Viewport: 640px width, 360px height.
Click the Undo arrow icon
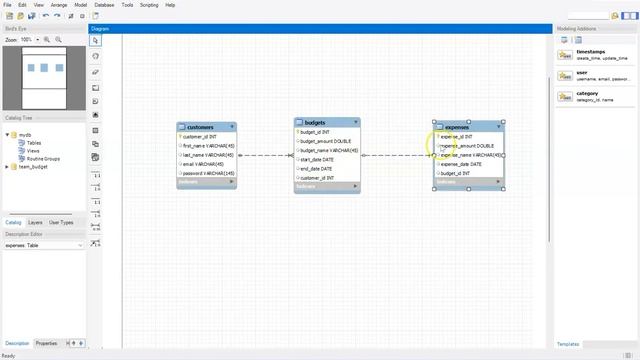(x=46, y=16)
